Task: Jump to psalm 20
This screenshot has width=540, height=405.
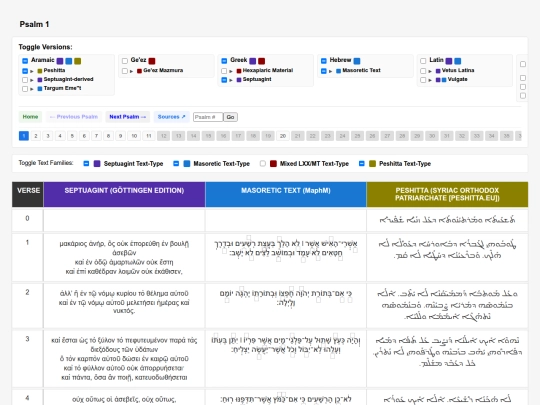Action: 283,136
